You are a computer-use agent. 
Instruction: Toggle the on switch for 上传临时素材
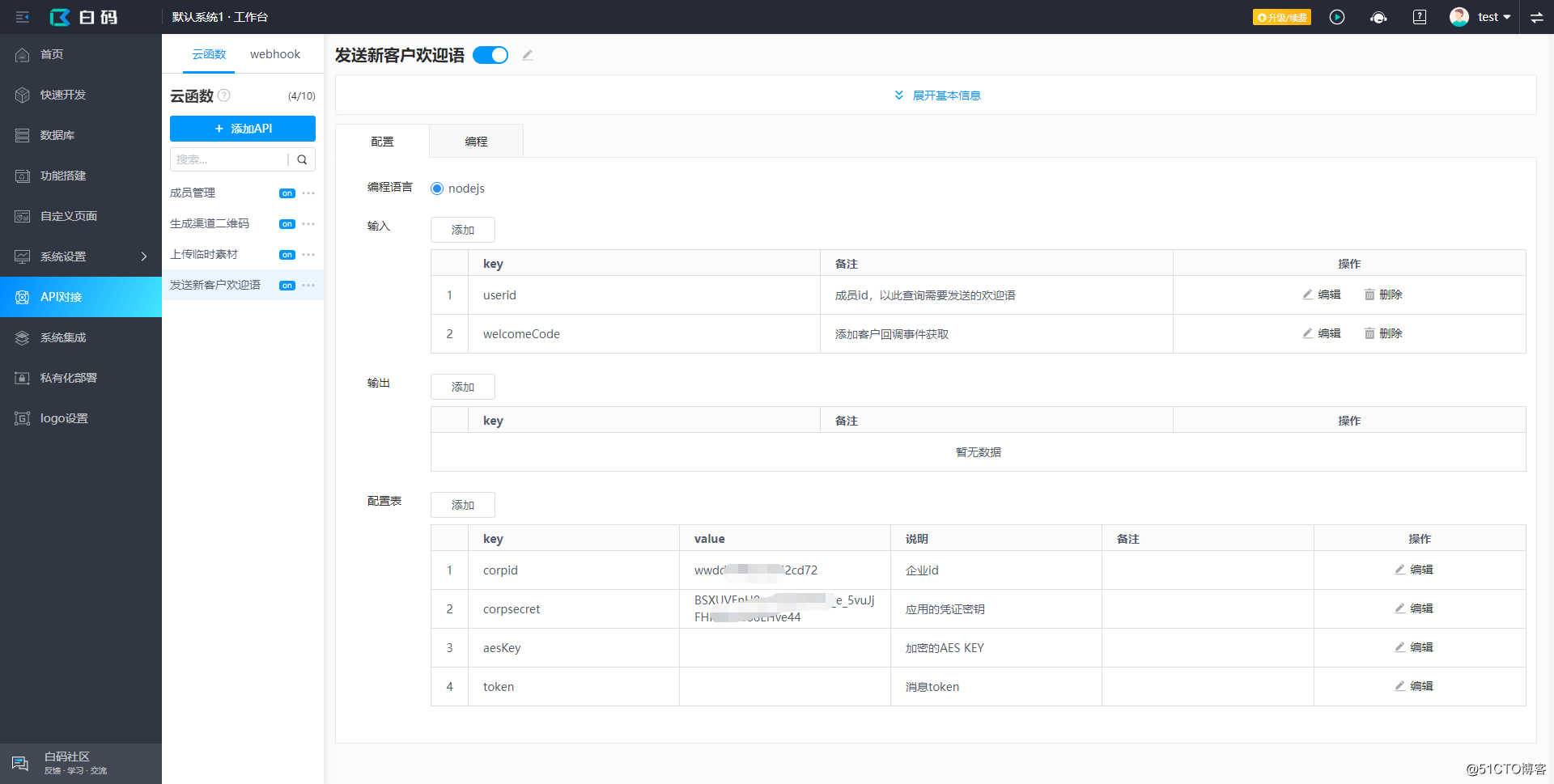click(x=287, y=255)
